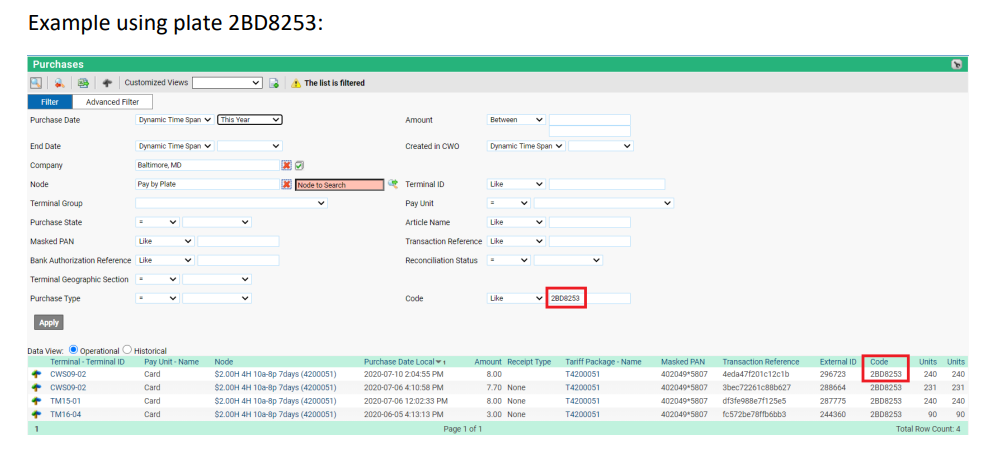The height and width of the screenshot is (451, 1004).
Task: Sort by Transaction Reference column header
Action: click(761, 362)
